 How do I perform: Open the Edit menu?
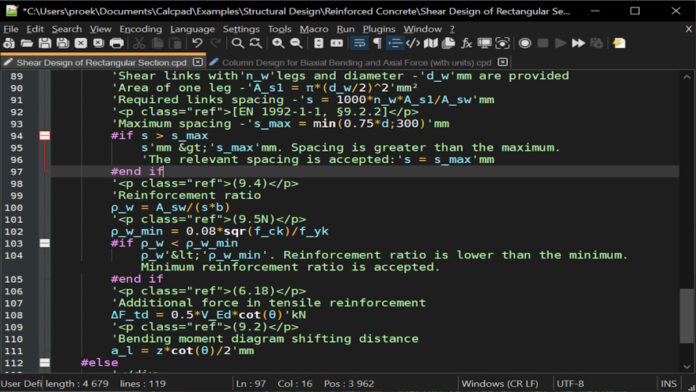pyautogui.click(x=35, y=29)
